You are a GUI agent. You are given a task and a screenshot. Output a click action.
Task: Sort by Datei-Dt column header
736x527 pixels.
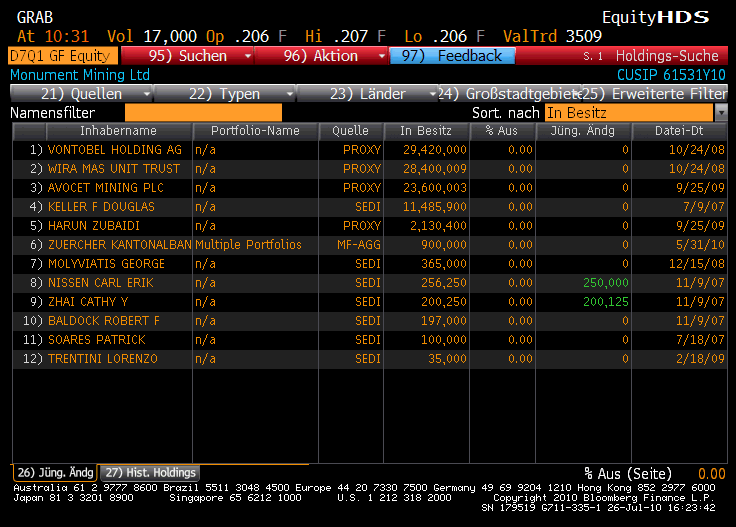click(679, 131)
